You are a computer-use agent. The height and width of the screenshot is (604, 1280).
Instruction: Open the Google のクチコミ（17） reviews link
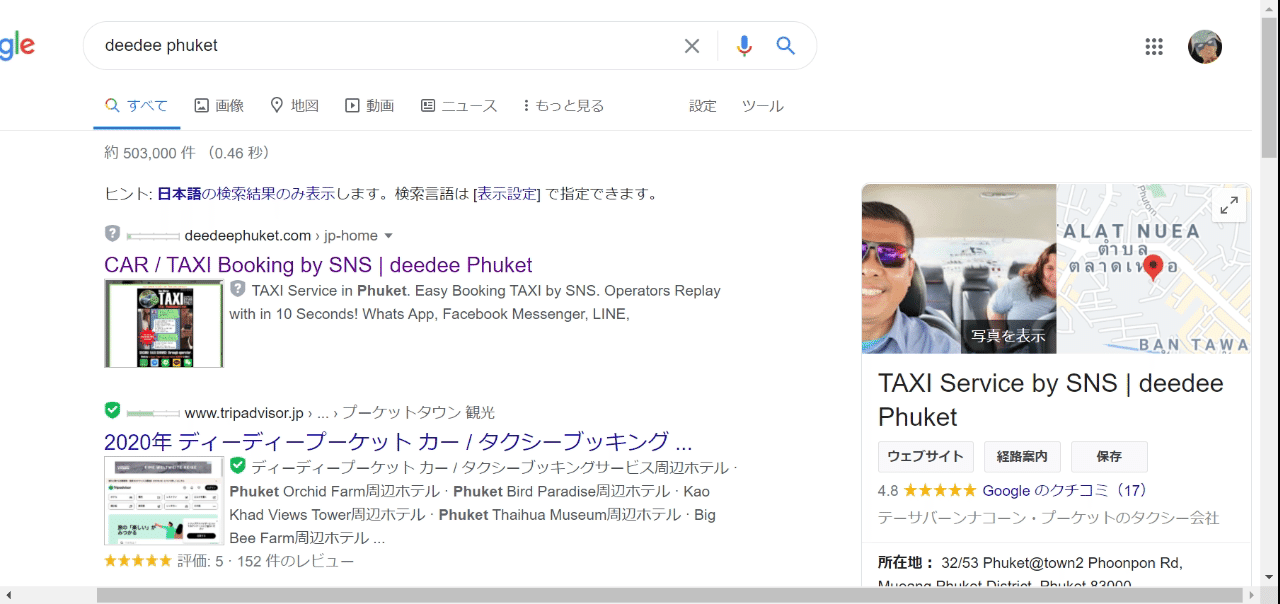pos(1066,490)
